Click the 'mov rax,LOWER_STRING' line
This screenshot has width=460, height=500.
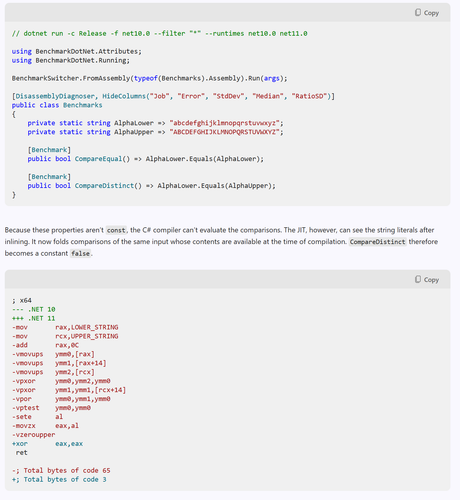click(65, 327)
